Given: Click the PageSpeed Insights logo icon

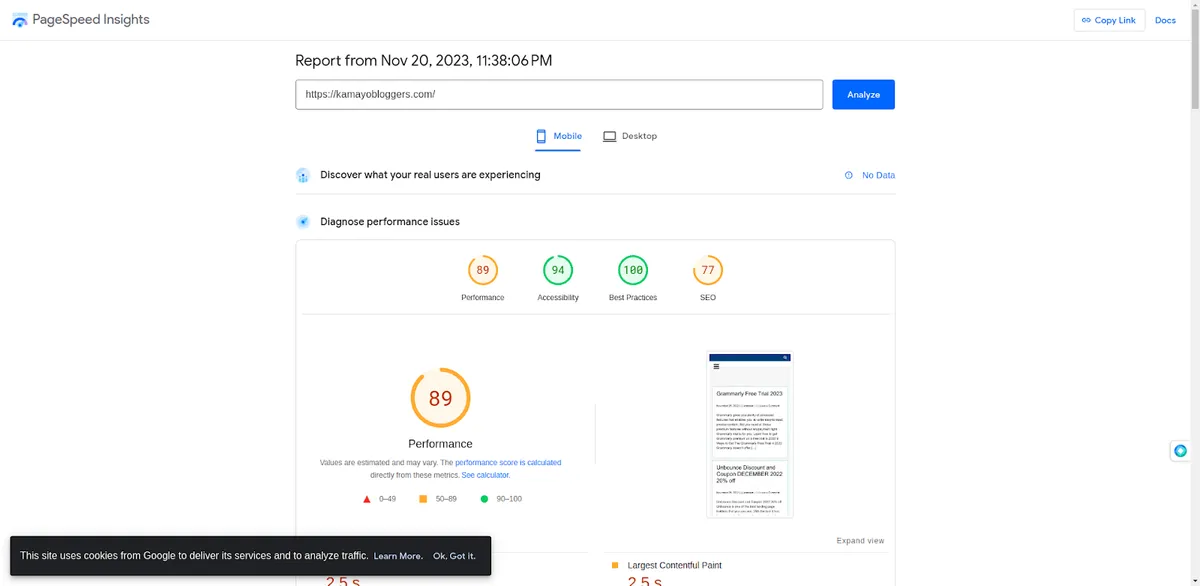Looking at the screenshot, I should pyautogui.click(x=20, y=20).
